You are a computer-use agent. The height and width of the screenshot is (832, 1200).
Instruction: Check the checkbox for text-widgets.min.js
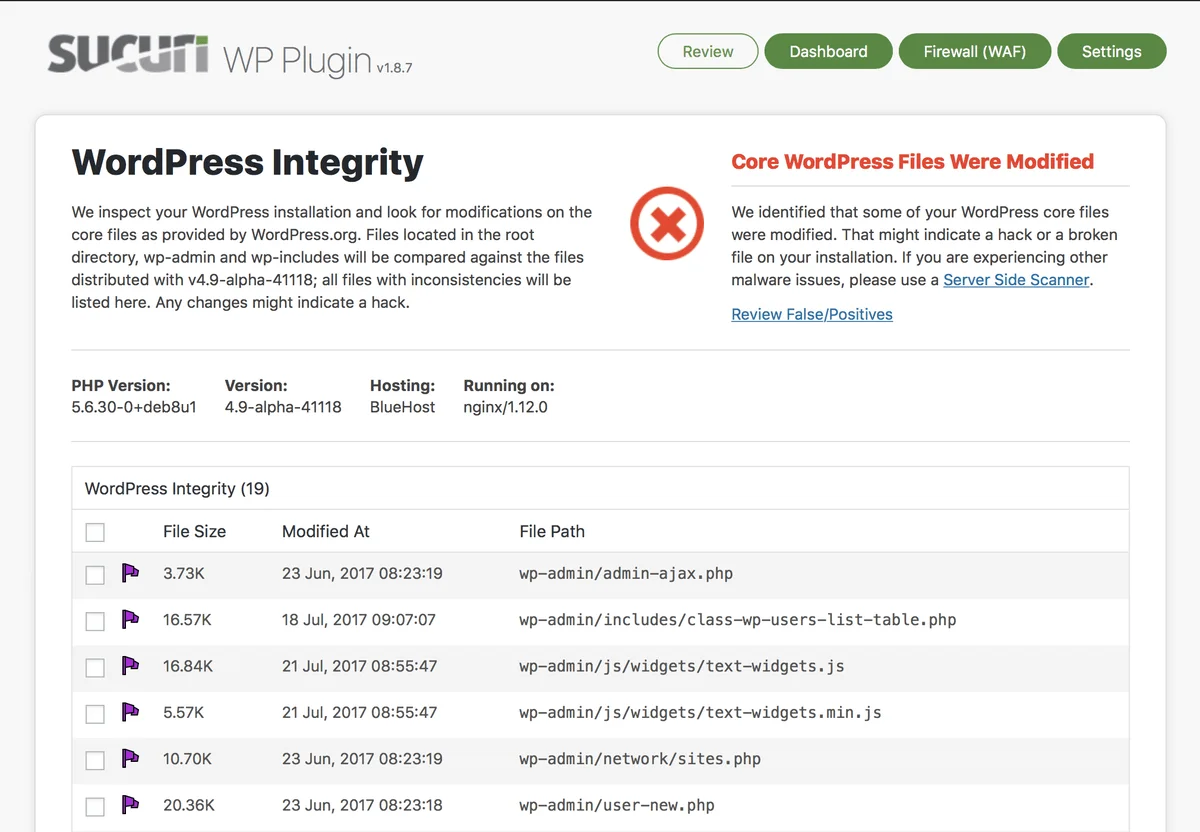click(x=95, y=714)
